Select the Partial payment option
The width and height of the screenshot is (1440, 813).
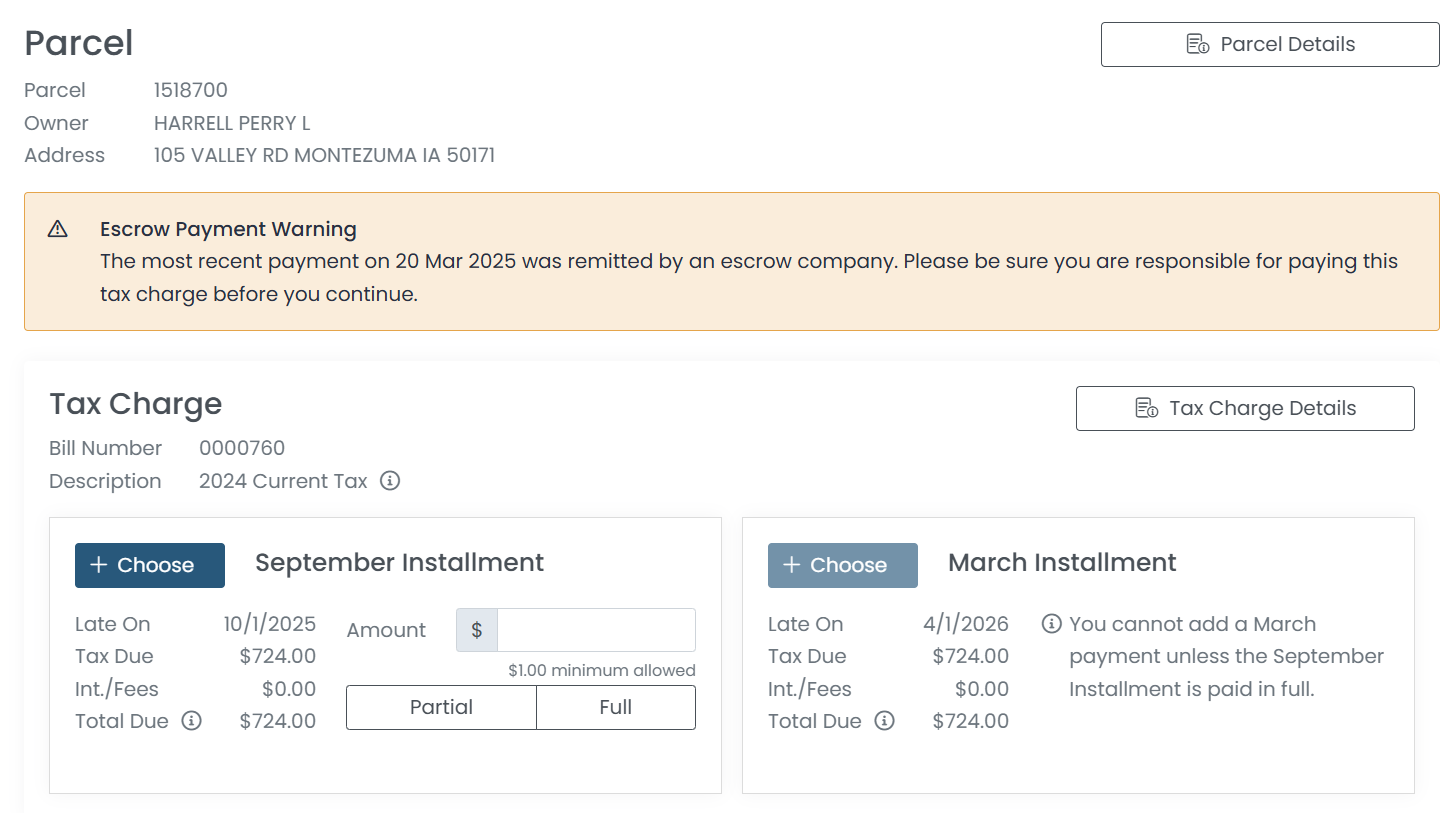click(x=441, y=707)
